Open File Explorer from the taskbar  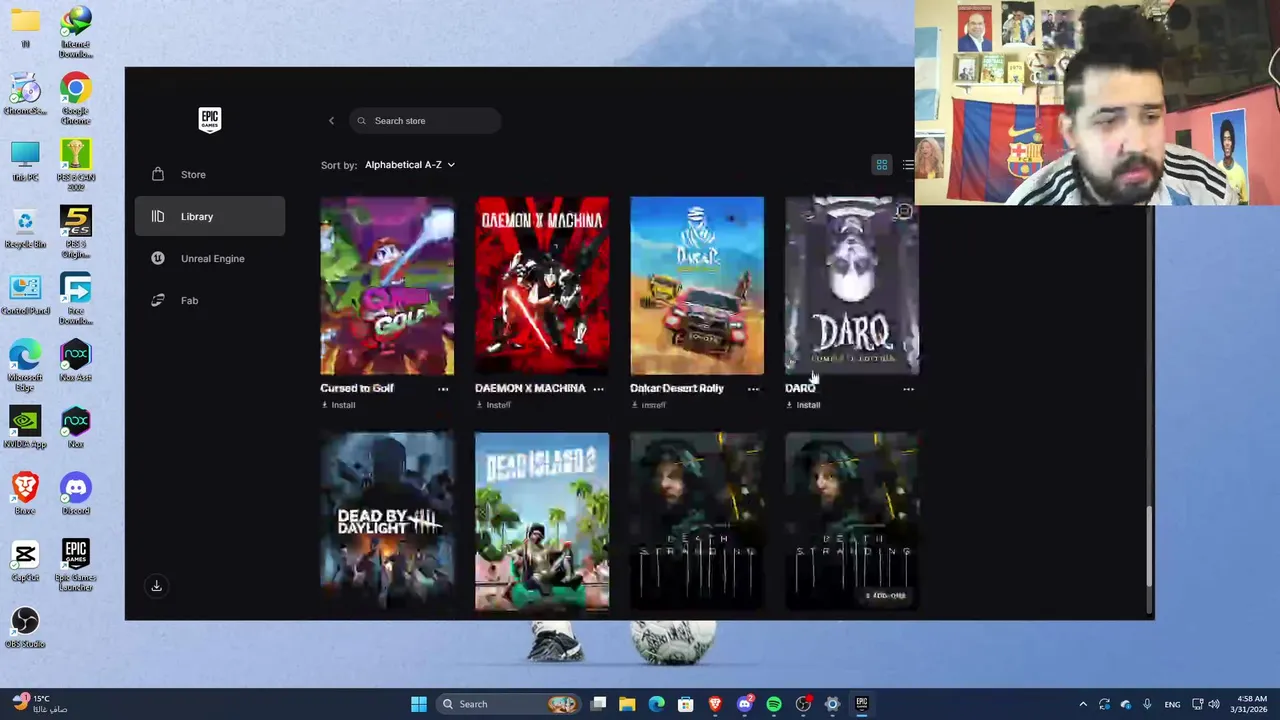point(627,704)
